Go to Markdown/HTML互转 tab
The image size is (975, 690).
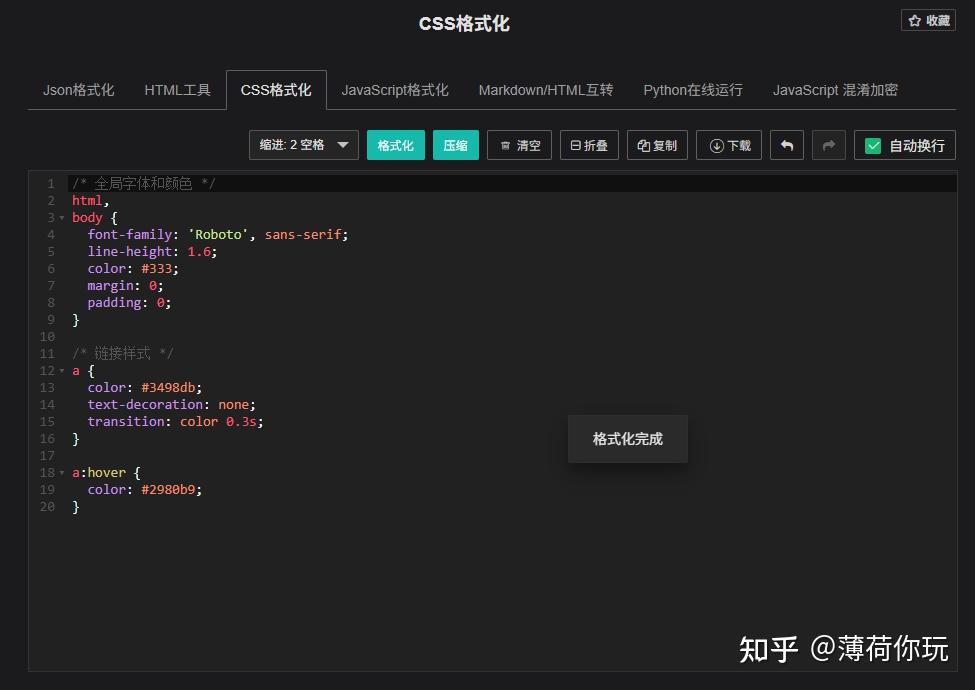545,90
